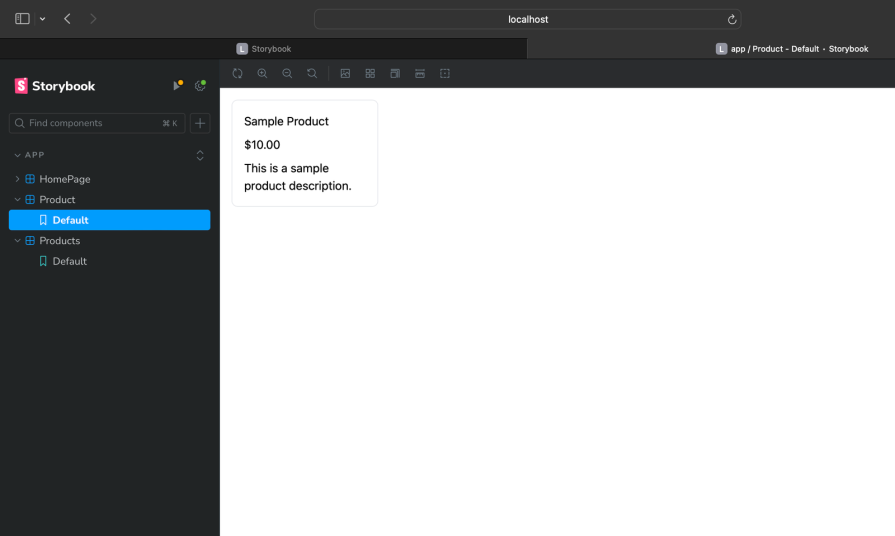The image size is (895, 536).
Task: Zoom in on the story preview
Action: (x=262, y=74)
